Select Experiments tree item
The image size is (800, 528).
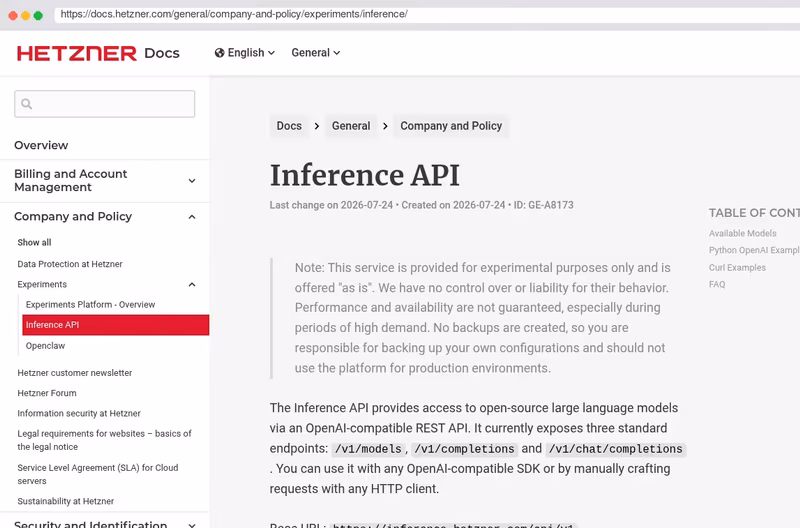tap(42, 285)
